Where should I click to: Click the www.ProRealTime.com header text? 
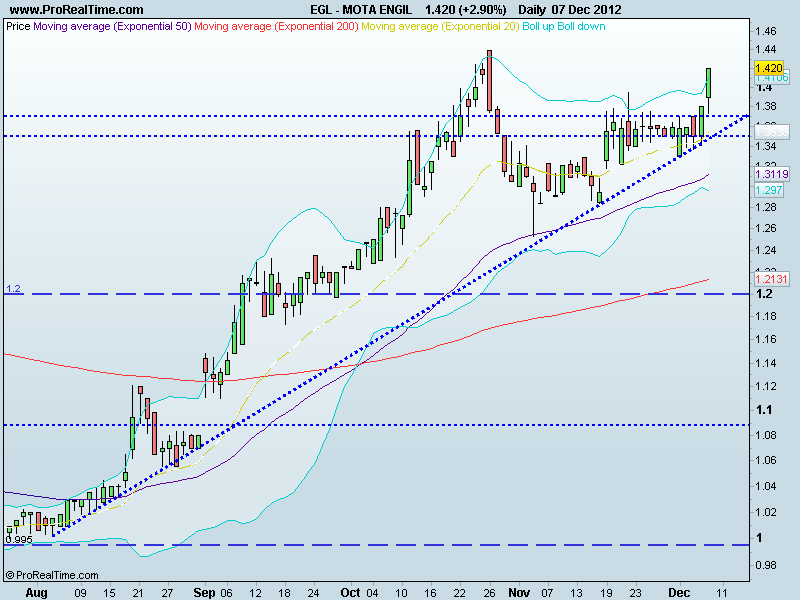click(x=77, y=10)
